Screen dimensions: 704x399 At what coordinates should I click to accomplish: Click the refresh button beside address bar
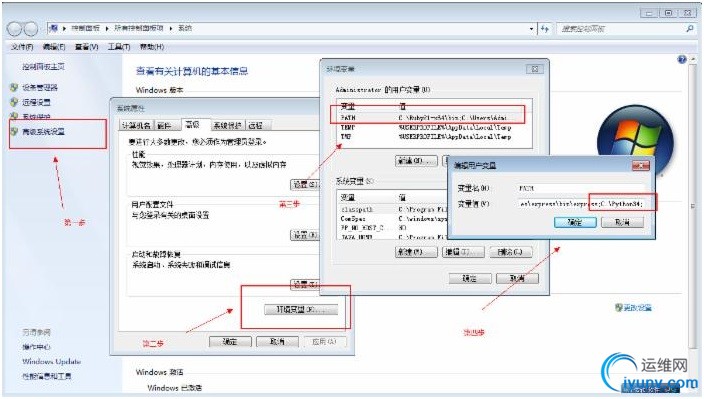545,29
